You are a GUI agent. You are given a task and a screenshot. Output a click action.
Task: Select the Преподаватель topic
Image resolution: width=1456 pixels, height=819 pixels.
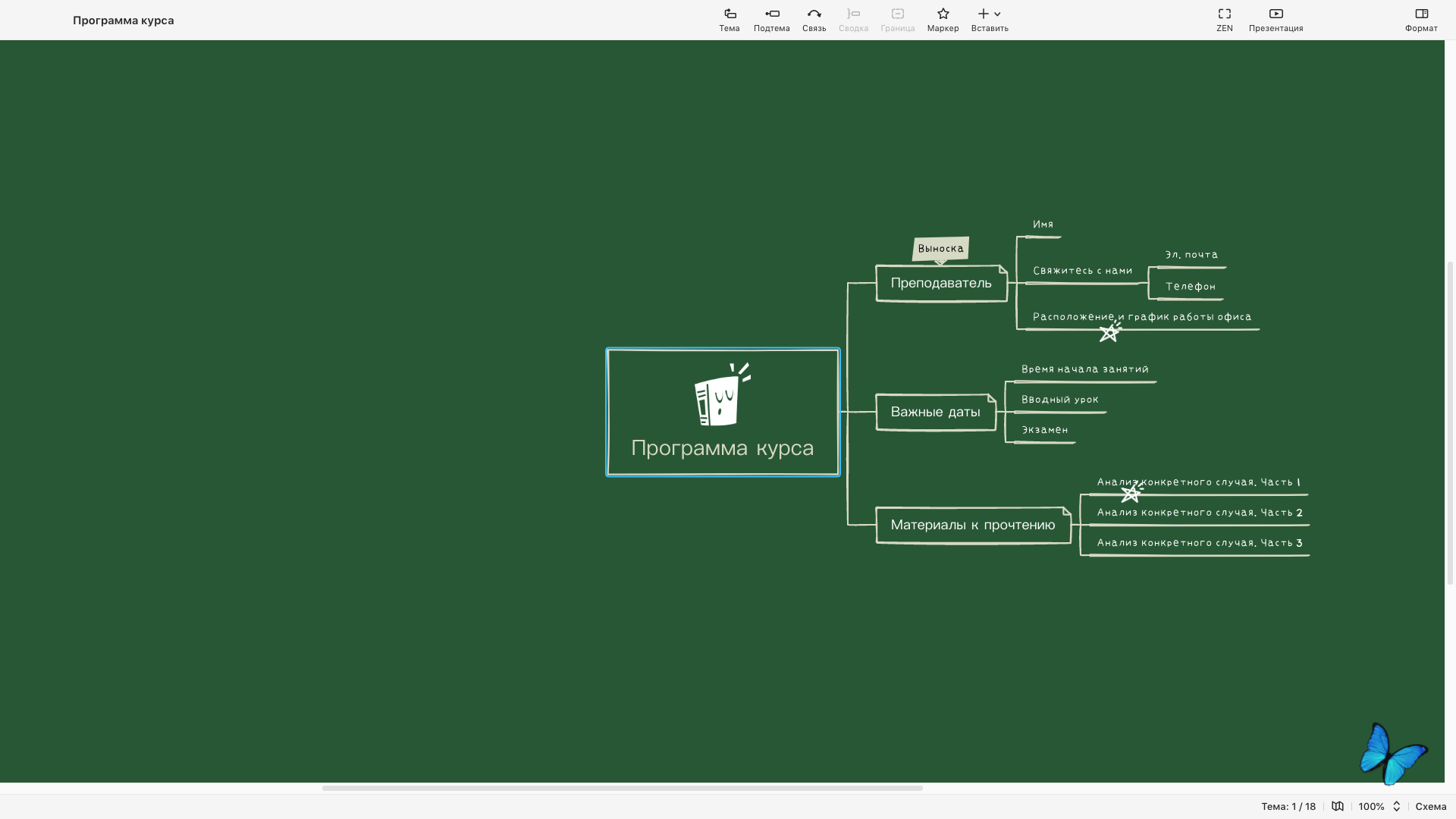(x=940, y=284)
